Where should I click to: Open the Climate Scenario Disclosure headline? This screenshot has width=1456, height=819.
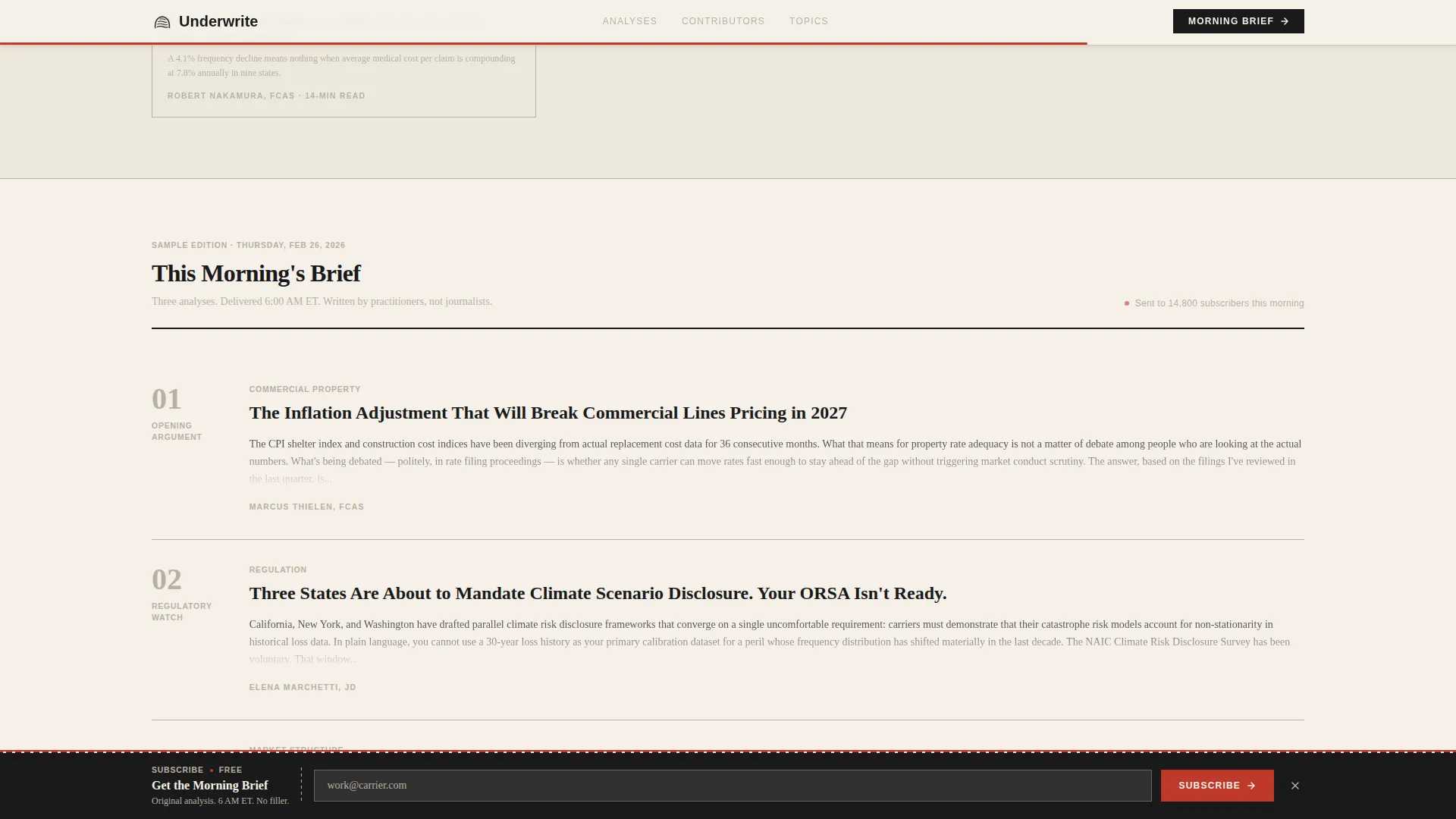coord(598,594)
